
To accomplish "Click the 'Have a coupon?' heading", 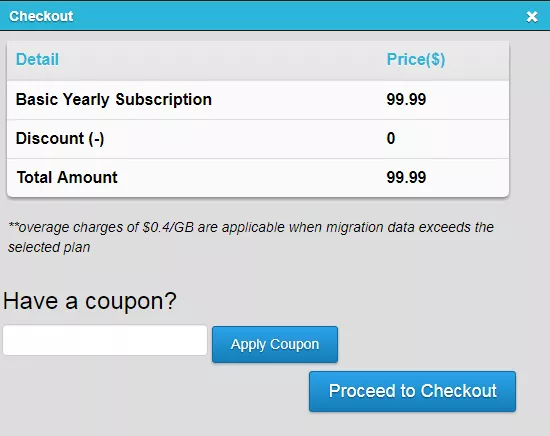I will pos(90,301).
